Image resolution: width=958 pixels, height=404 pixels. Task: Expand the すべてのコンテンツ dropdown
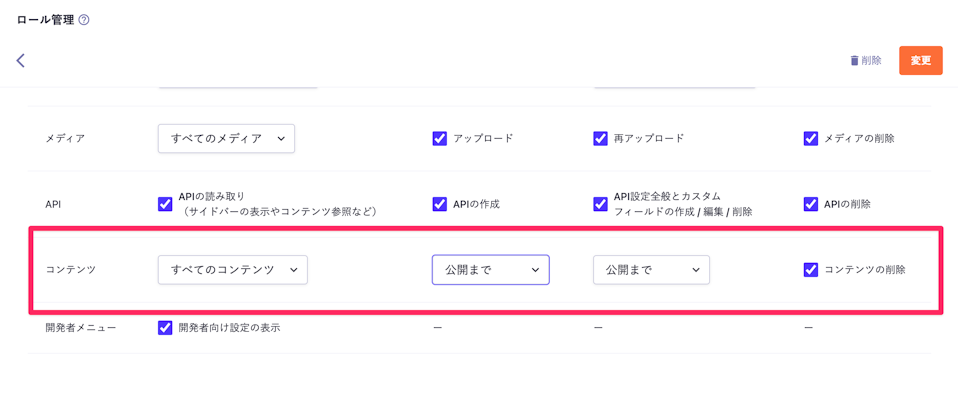click(233, 270)
